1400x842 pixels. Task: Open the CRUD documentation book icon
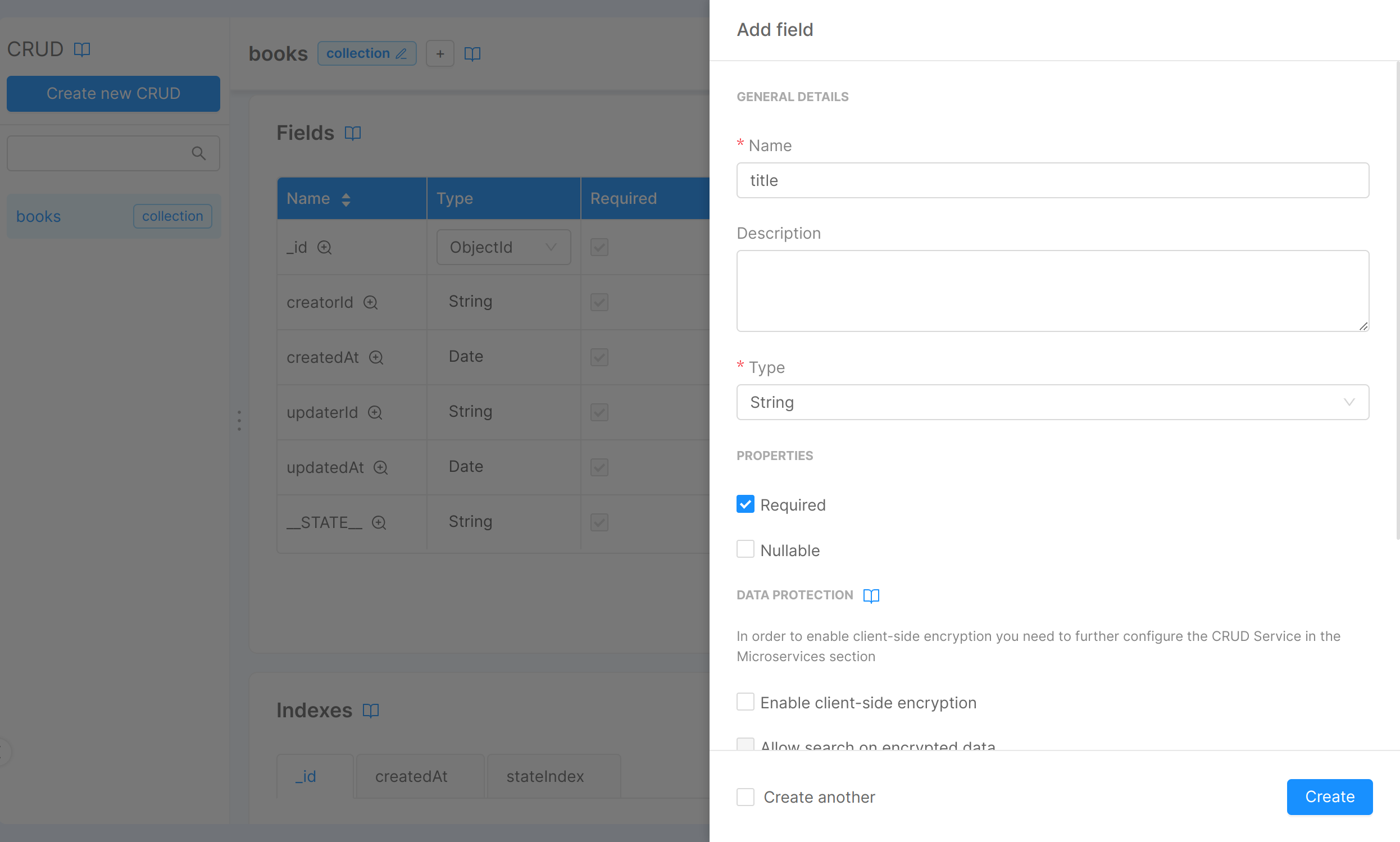click(x=81, y=49)
